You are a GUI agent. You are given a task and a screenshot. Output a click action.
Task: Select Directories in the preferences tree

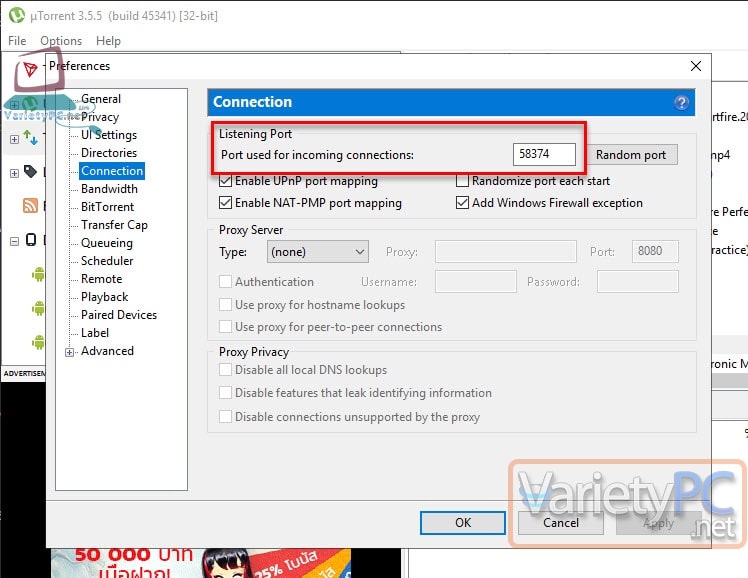[x=109, y=153]
